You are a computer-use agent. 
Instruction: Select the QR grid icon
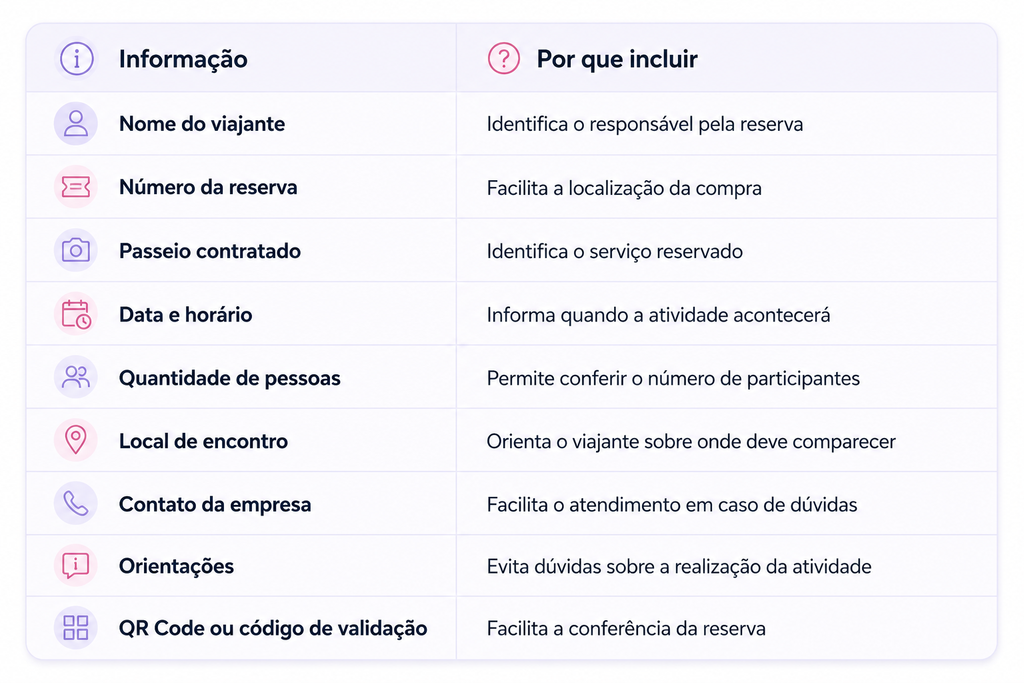[76, 627]
